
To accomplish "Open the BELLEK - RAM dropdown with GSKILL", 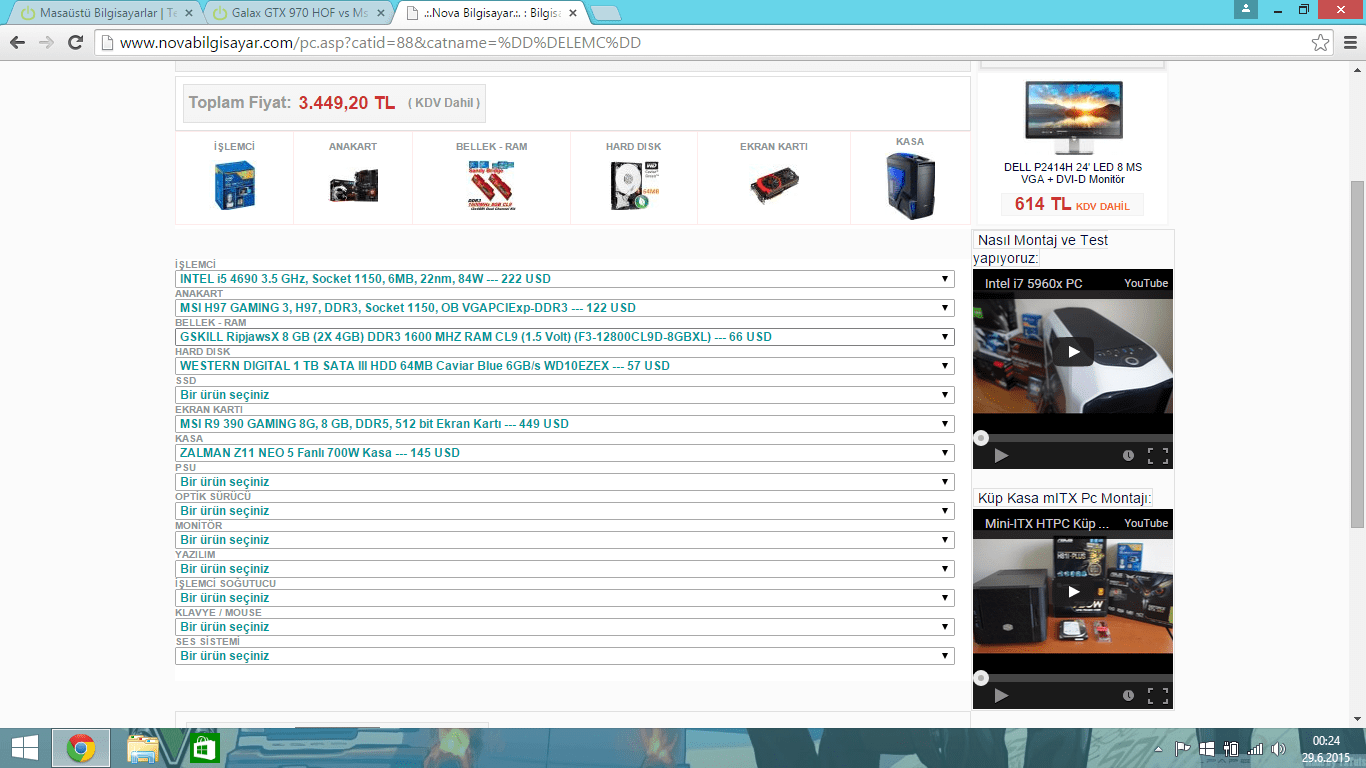I will click(565, 337).
